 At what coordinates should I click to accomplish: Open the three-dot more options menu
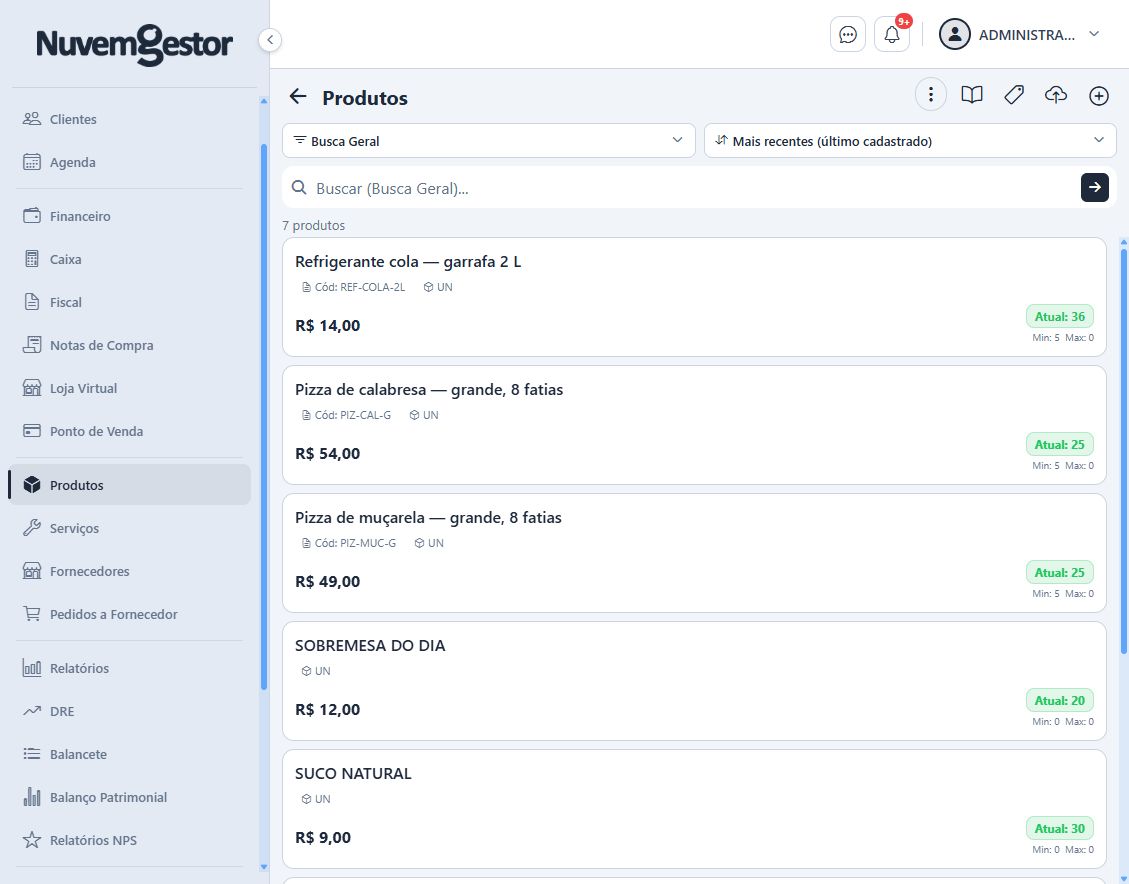[930, 94]
